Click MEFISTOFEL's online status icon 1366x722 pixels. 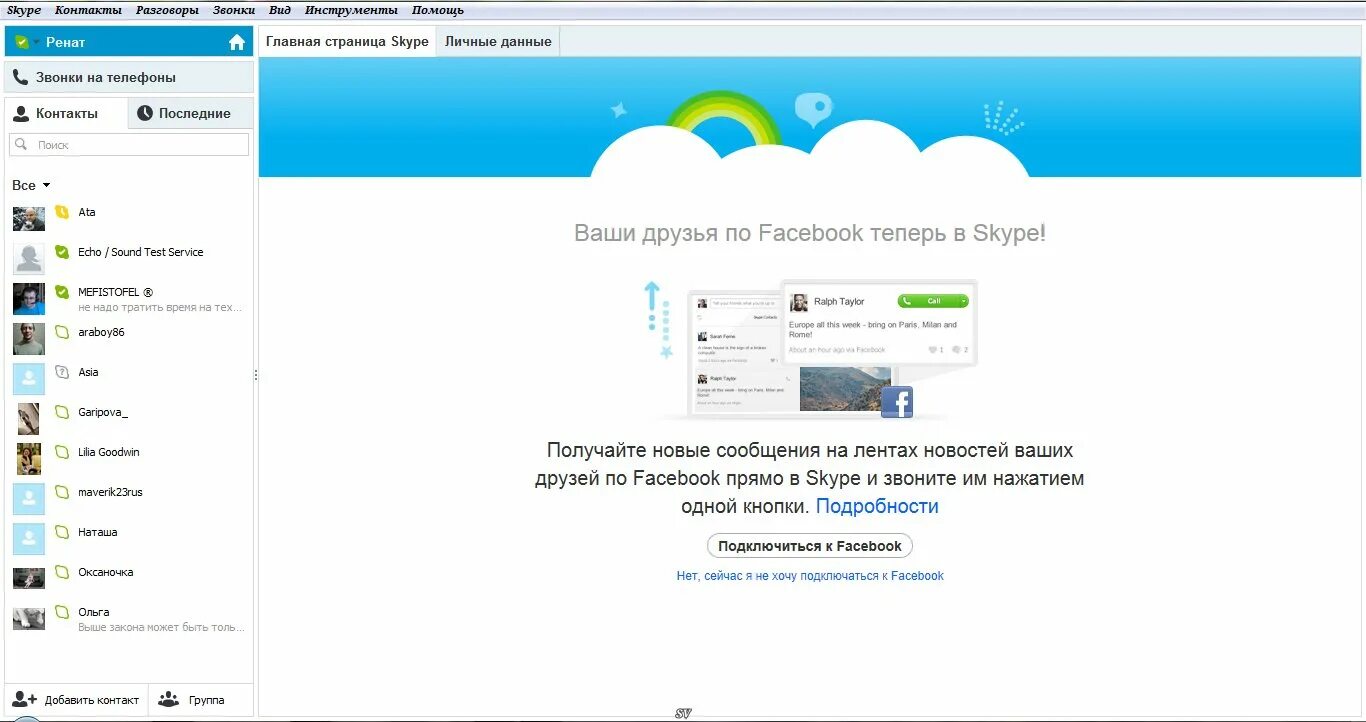[x=62, y=292]
